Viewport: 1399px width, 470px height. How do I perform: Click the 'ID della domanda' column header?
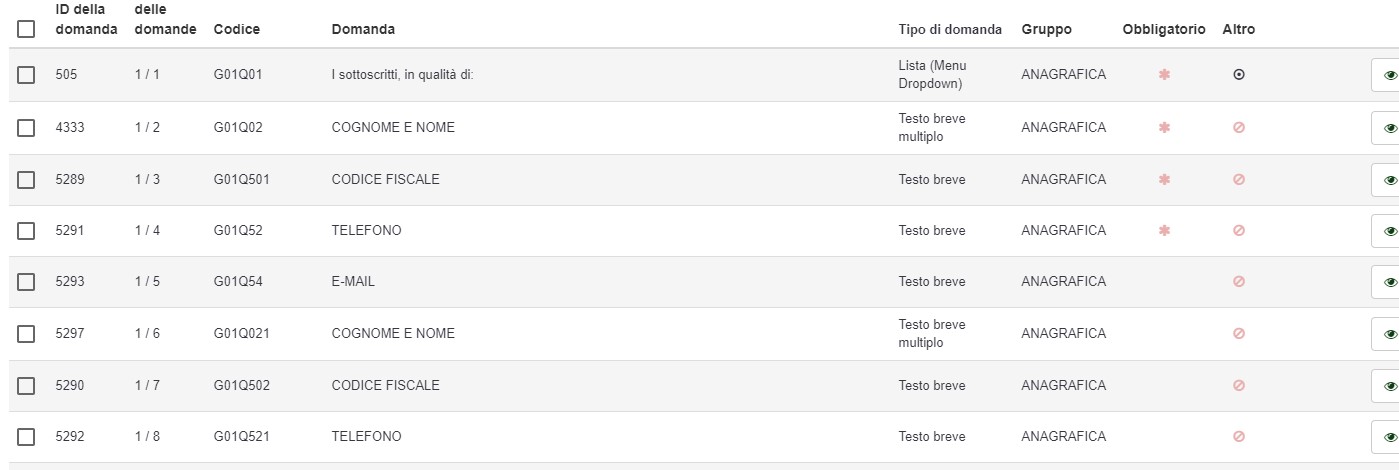[86, 20]
